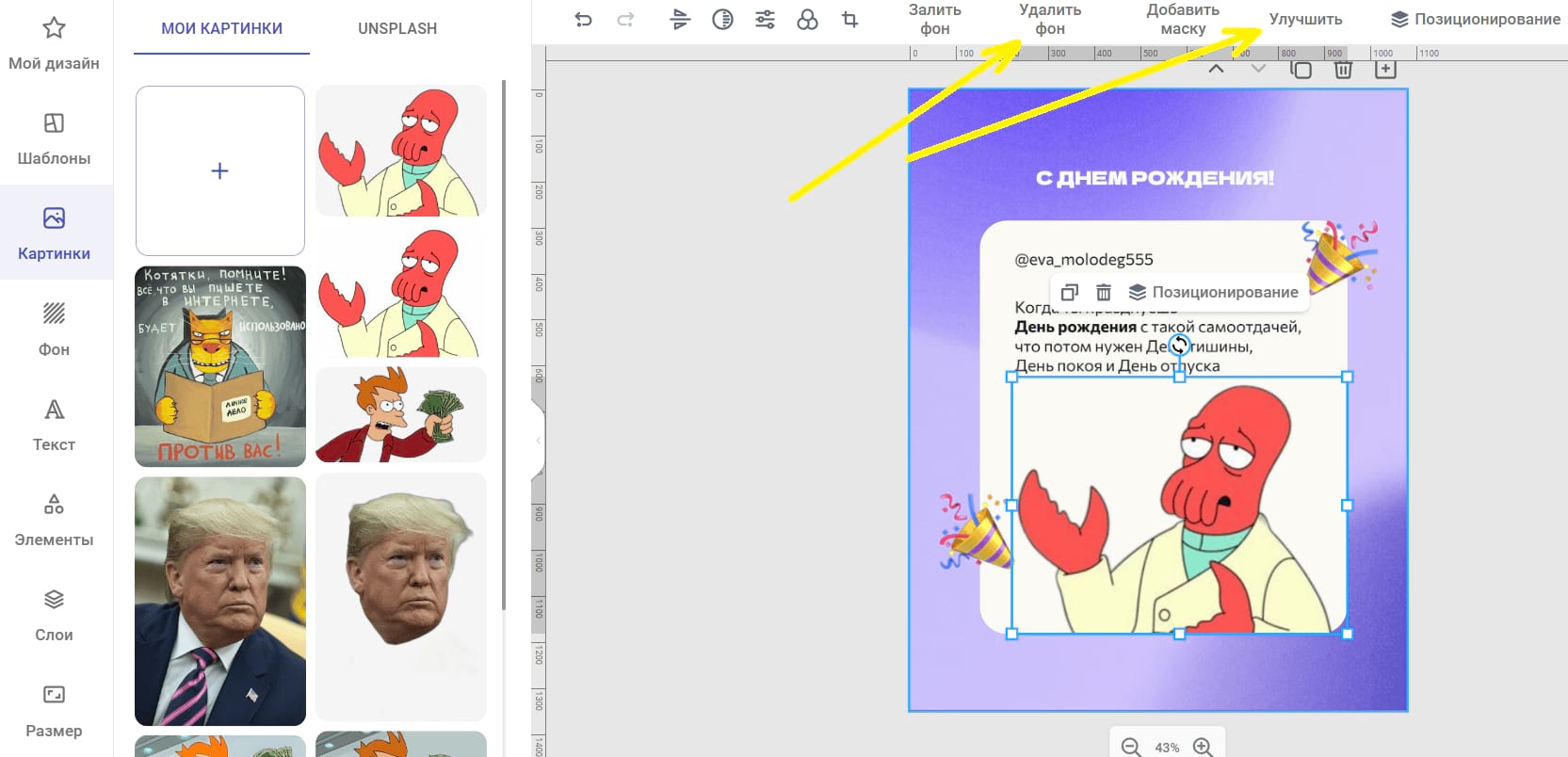Collapse the side panel handle

(x=539, y=440)
